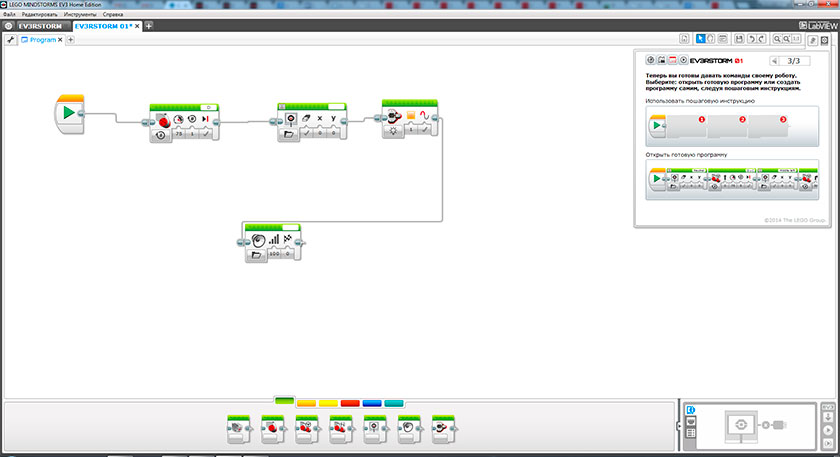Click the display block eraser icon
The width and height of the screenshot is (840, 457).
[306, 118]
